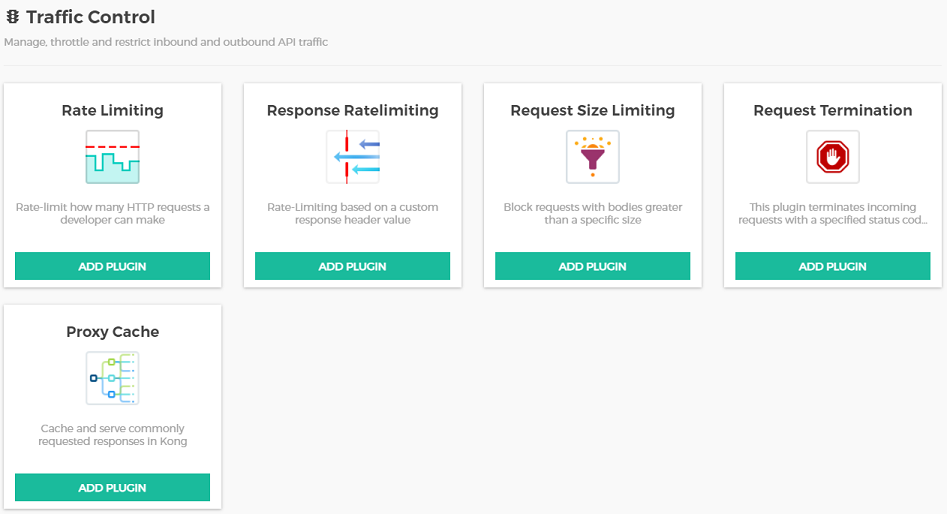This screenshot has height=514, width=947.
Task: Add the Request Size Limiting plugin
Action: pos(592,266)
